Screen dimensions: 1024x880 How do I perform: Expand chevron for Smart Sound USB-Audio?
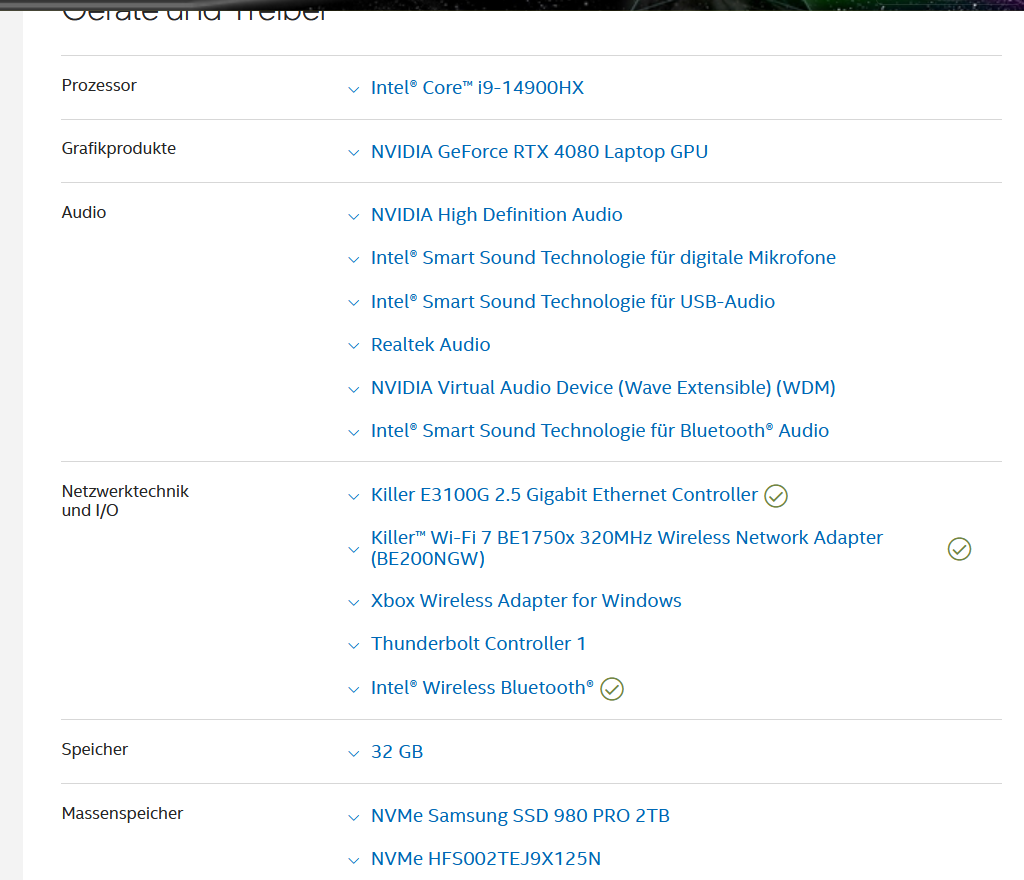[x=353, y=303]
